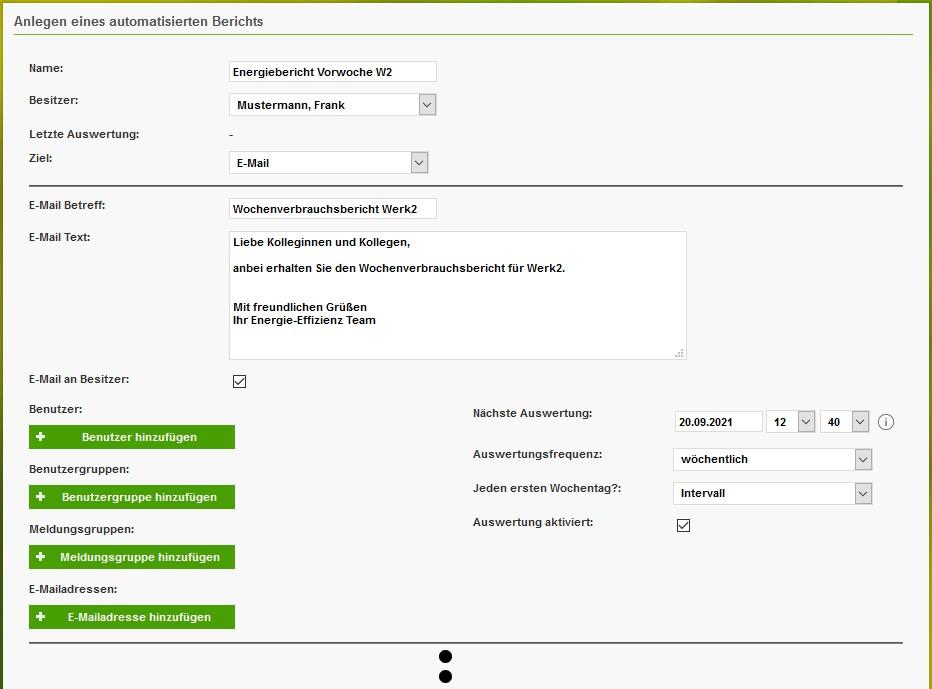Open the Auswertungsfrequenz dropdown showing "wöchentlich"
The height and width of the screenshot is (689, 932).
861,459
